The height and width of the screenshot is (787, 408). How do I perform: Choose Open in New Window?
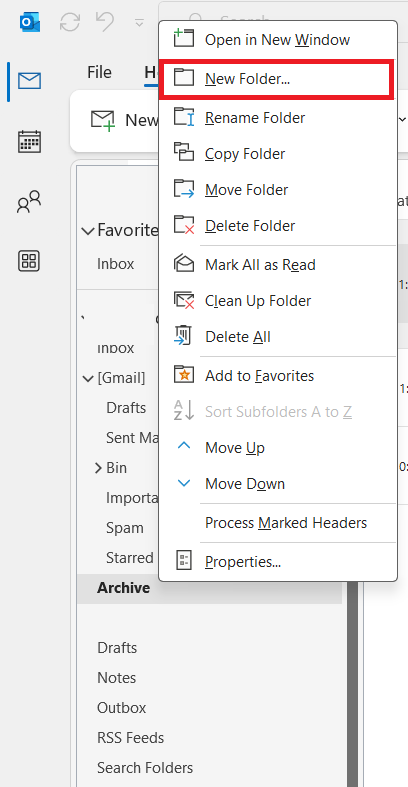point(278,39)
